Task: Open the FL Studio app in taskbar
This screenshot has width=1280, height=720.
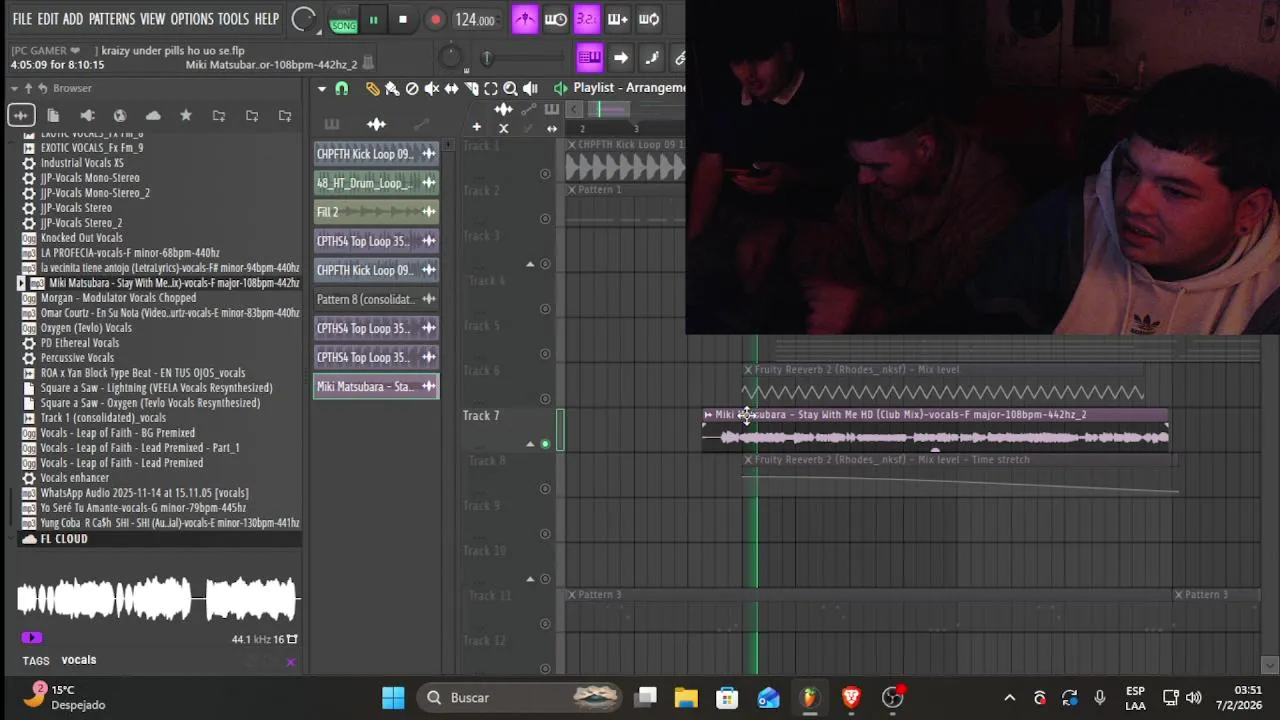Action: click(x=809, y=697)
